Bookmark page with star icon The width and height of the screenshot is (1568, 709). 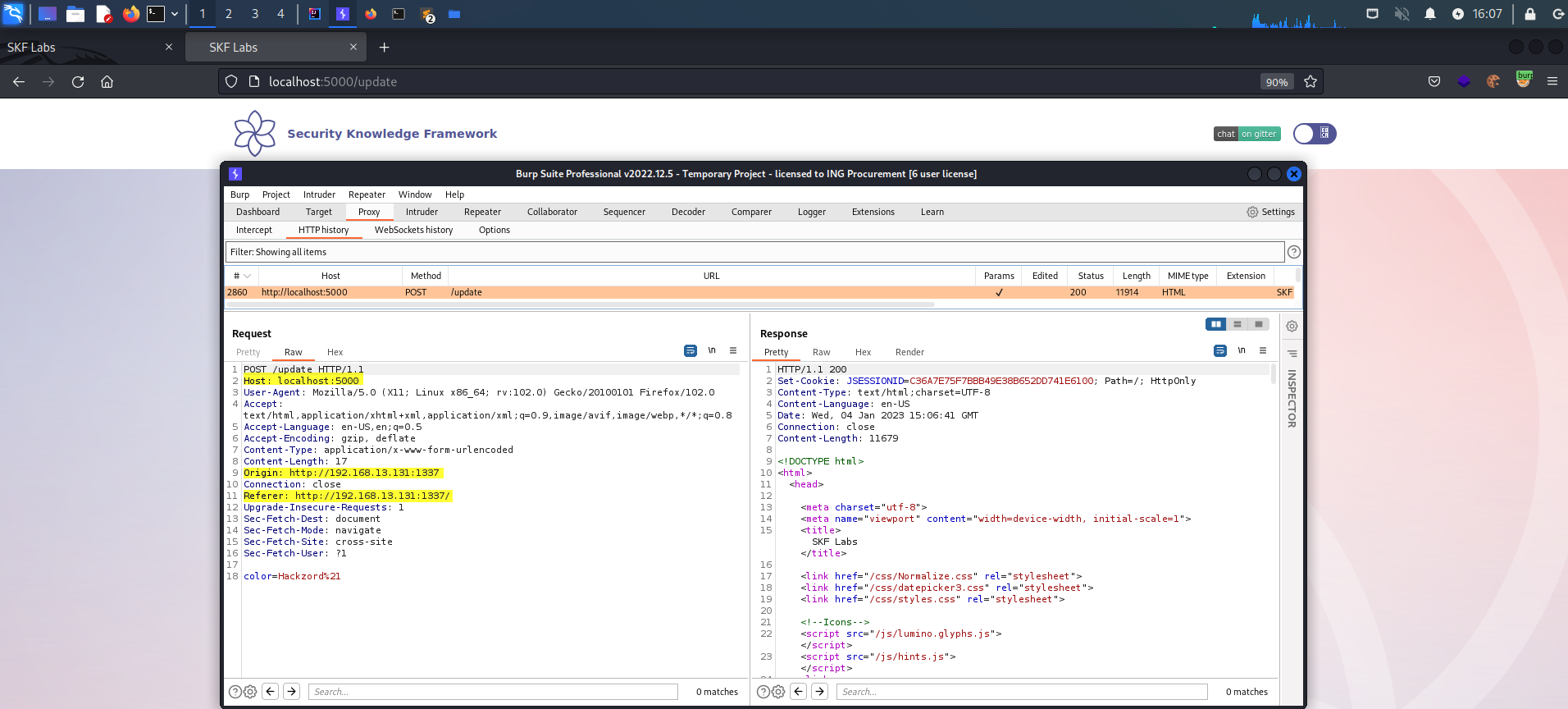pyautogui.click(x=1310, y=81)
